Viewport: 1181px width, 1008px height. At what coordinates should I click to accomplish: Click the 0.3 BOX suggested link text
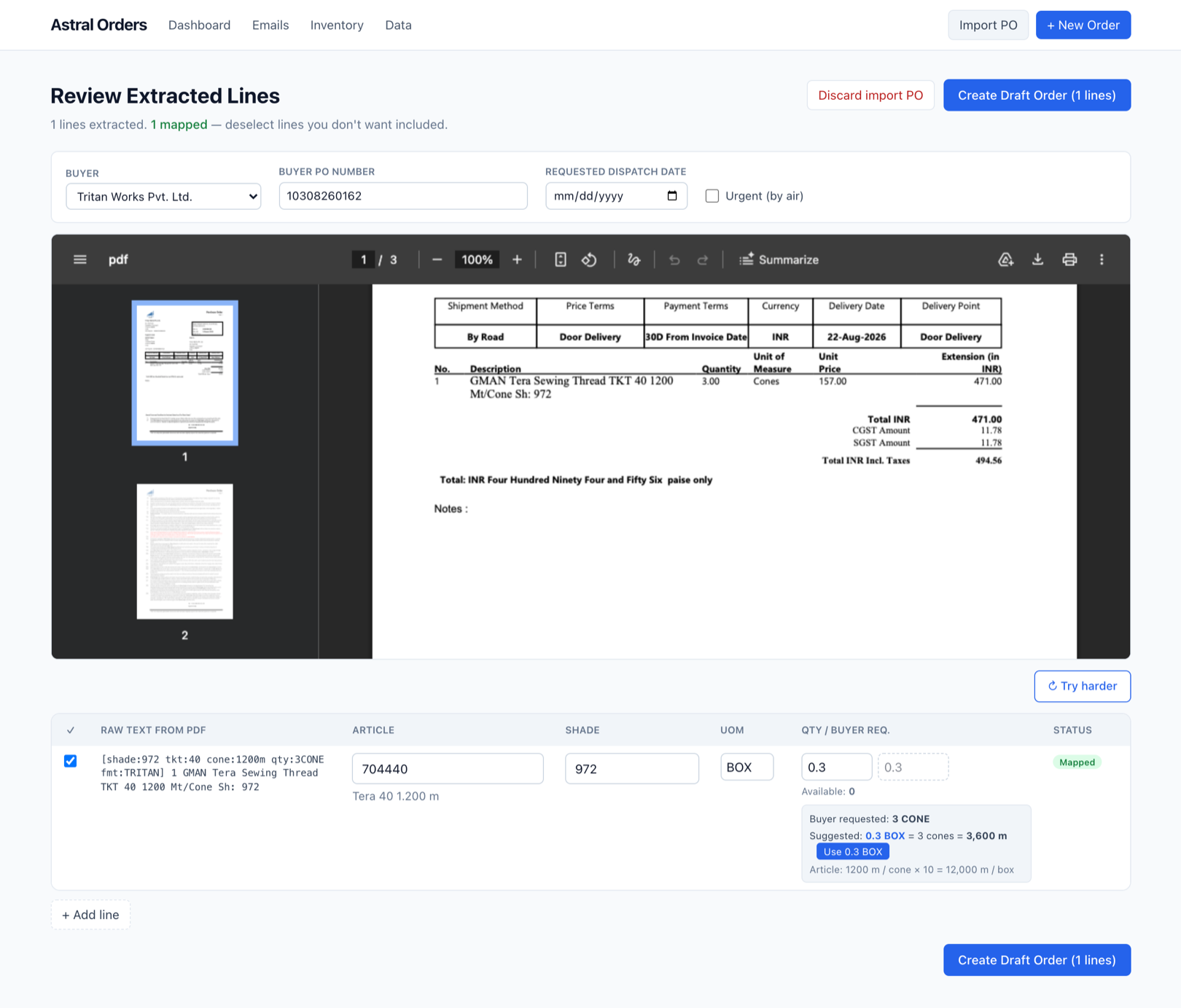[x=885, y=835]
